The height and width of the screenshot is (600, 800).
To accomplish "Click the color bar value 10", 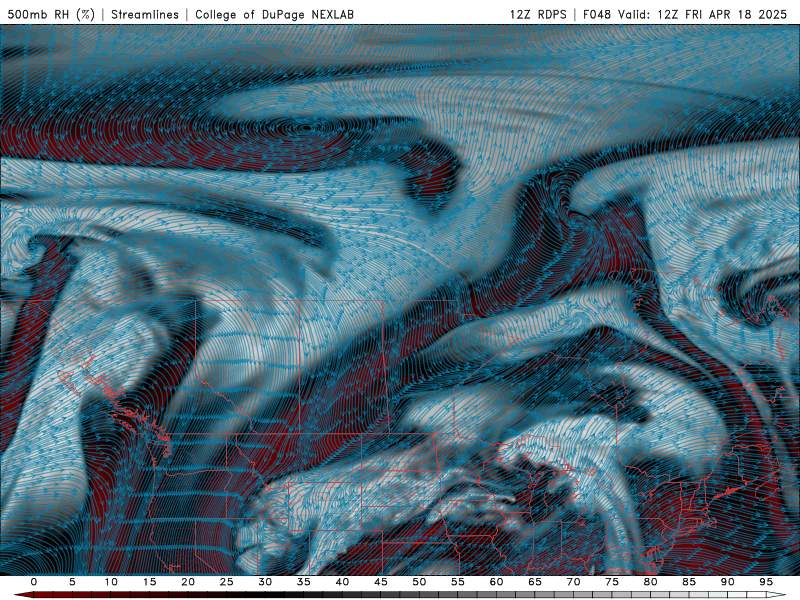I will coord(111,582).
